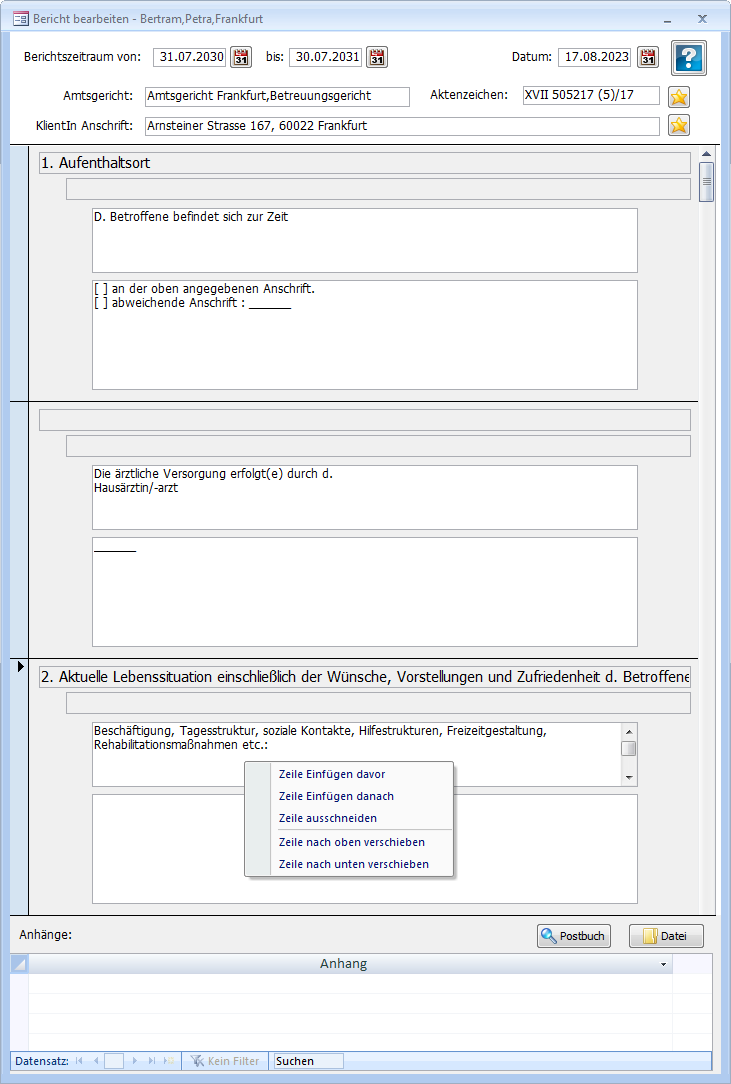Click up arrow of Beschäftigung text box scrollbar
Image resolution: width=731 pixels, height=1084 pixels.
pyautogui.click(x=629, y=732)
